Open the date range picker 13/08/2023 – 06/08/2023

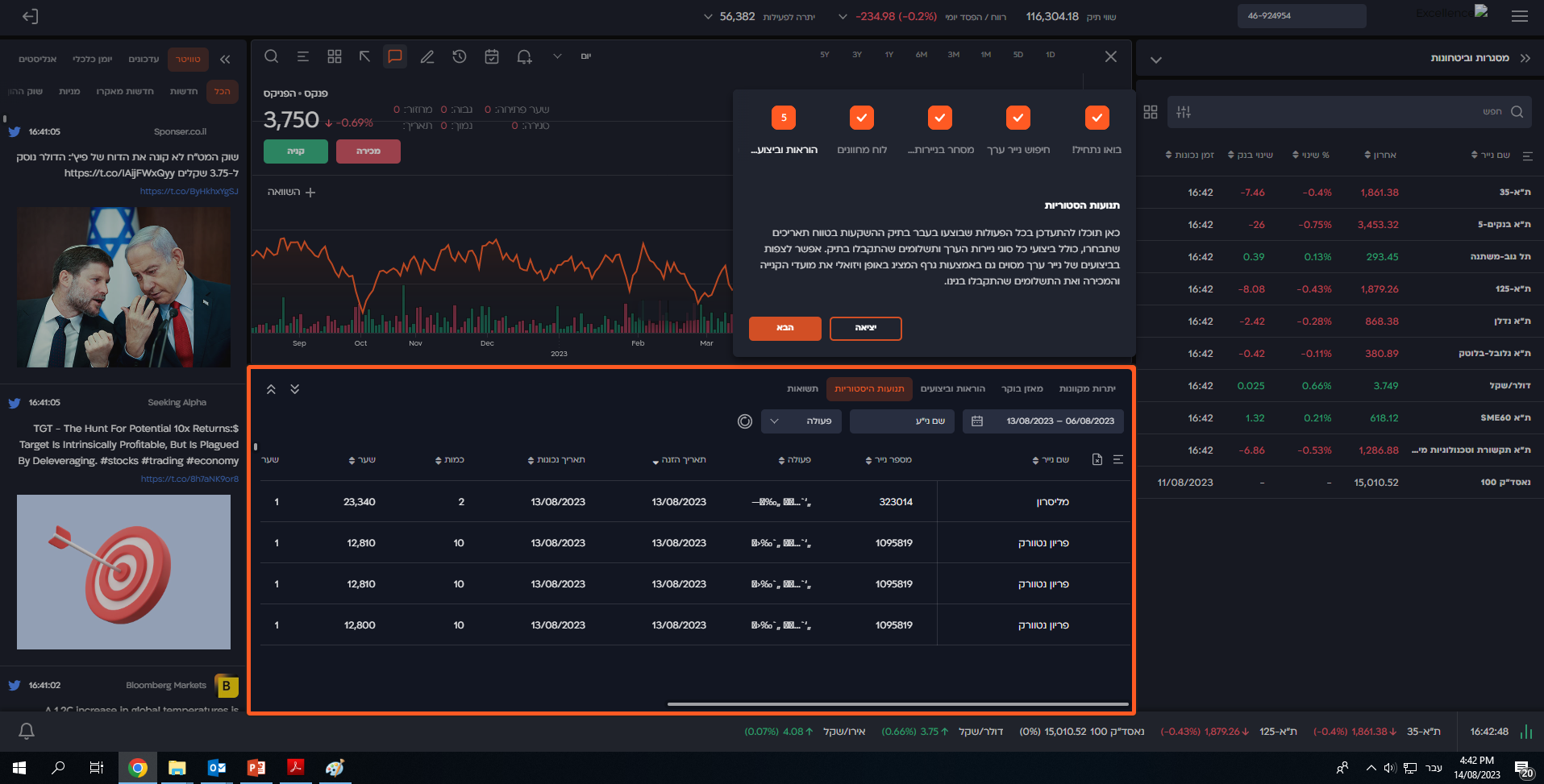click(x=1043, y=421)
